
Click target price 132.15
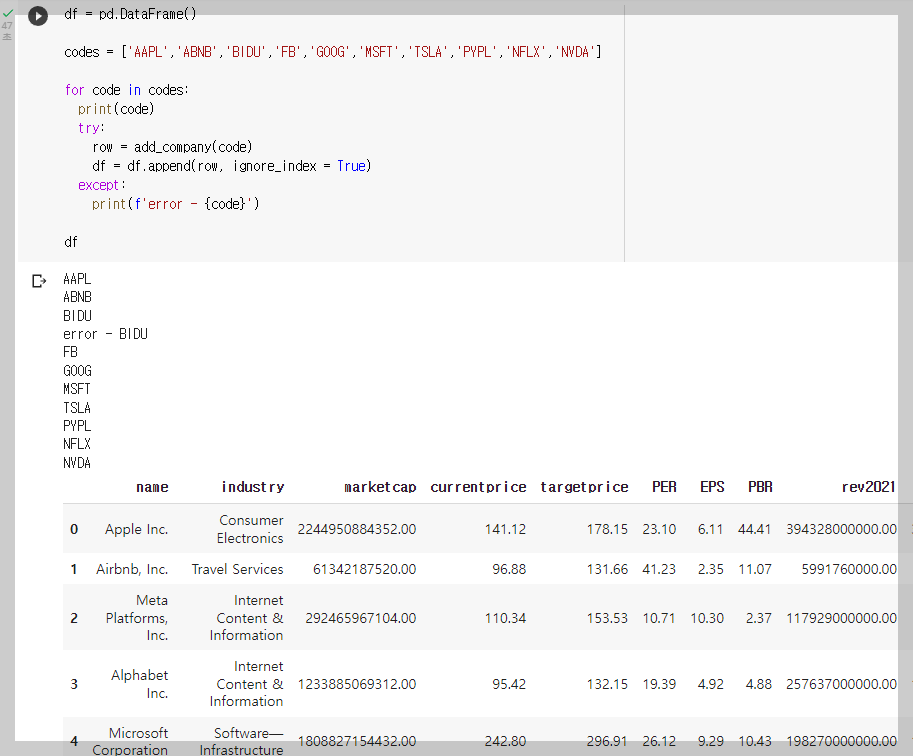coord(607,684)
